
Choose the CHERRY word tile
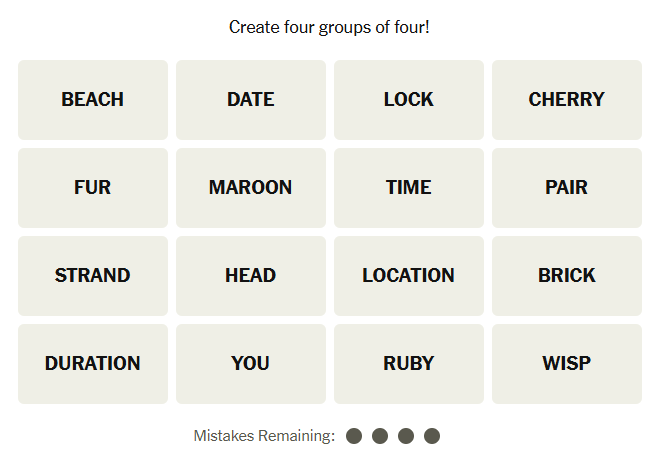[567, 100]
